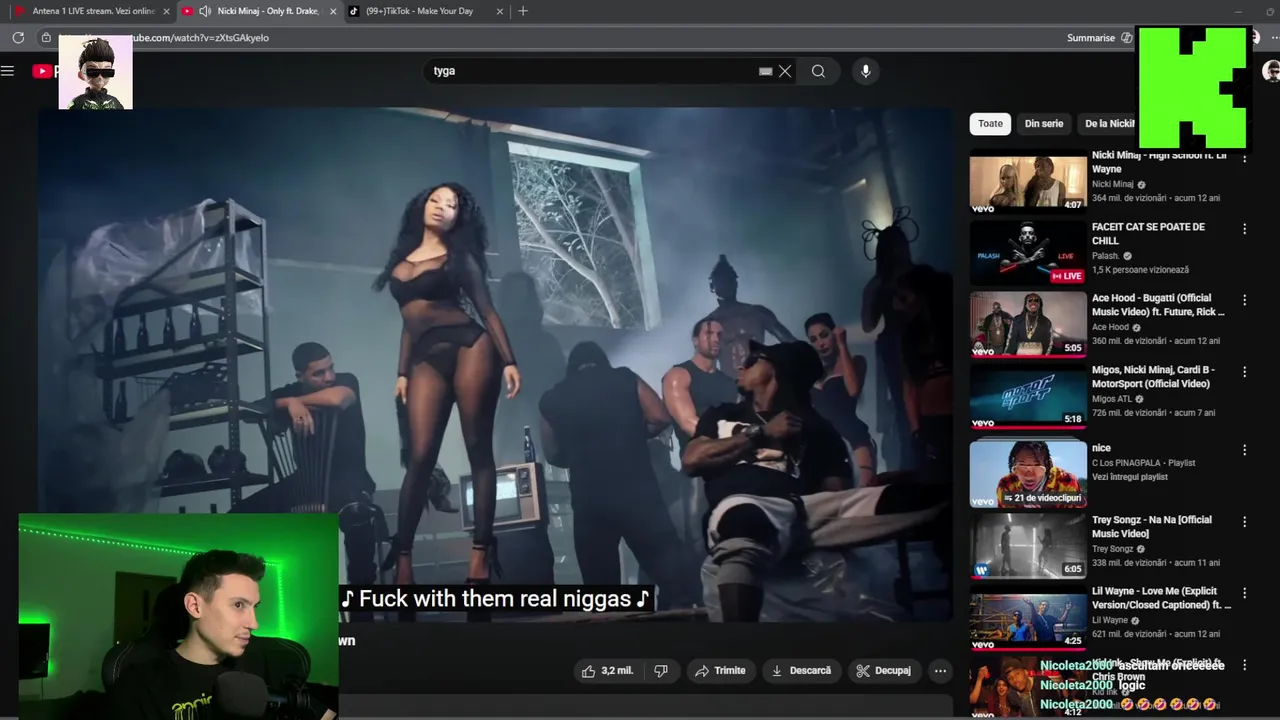Open more options for Trey Songz Na Na
1280x720 pixels.
pos(1245,522)
